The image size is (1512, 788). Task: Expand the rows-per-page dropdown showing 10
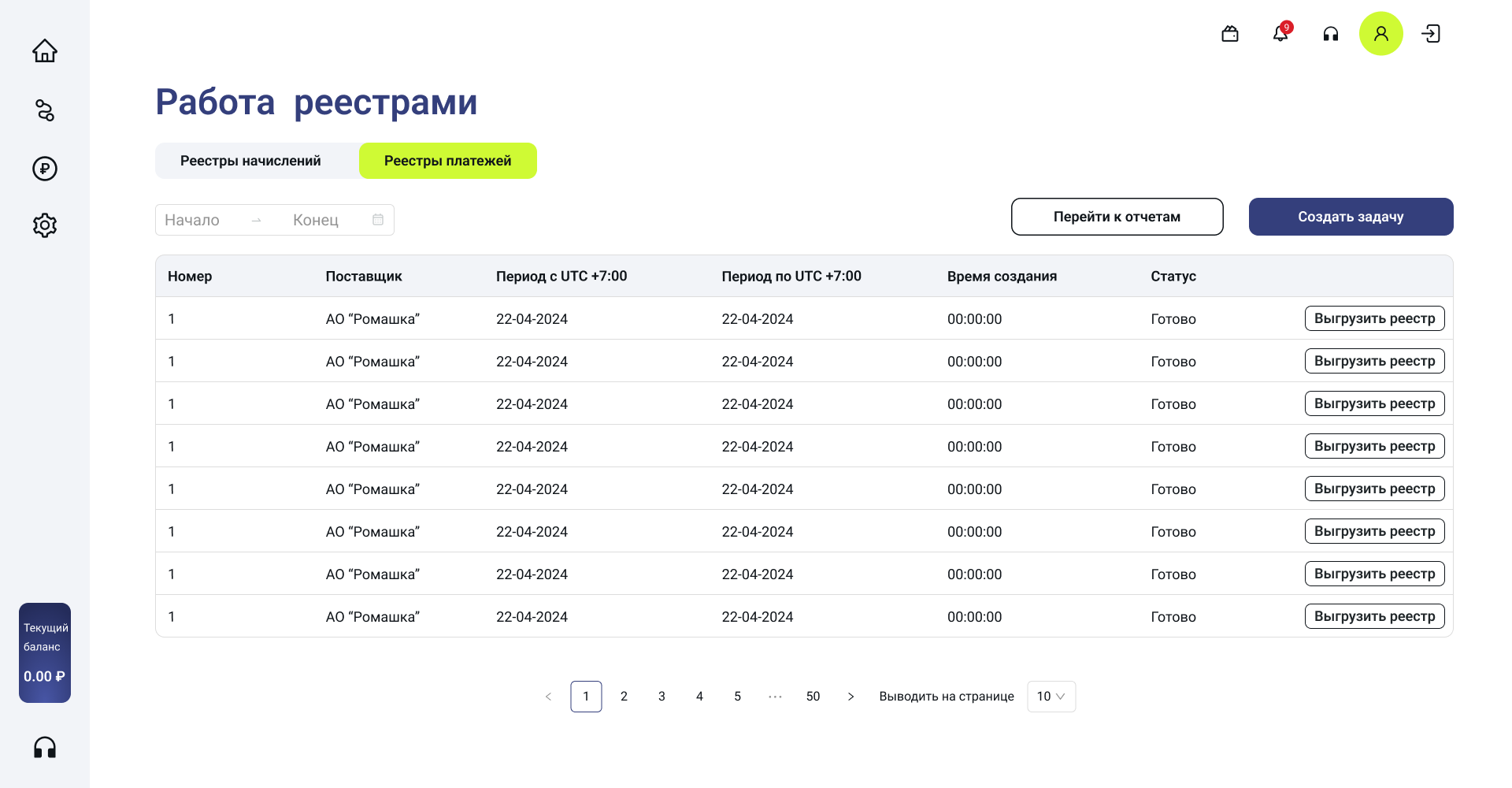click(x=1051, y=697)
